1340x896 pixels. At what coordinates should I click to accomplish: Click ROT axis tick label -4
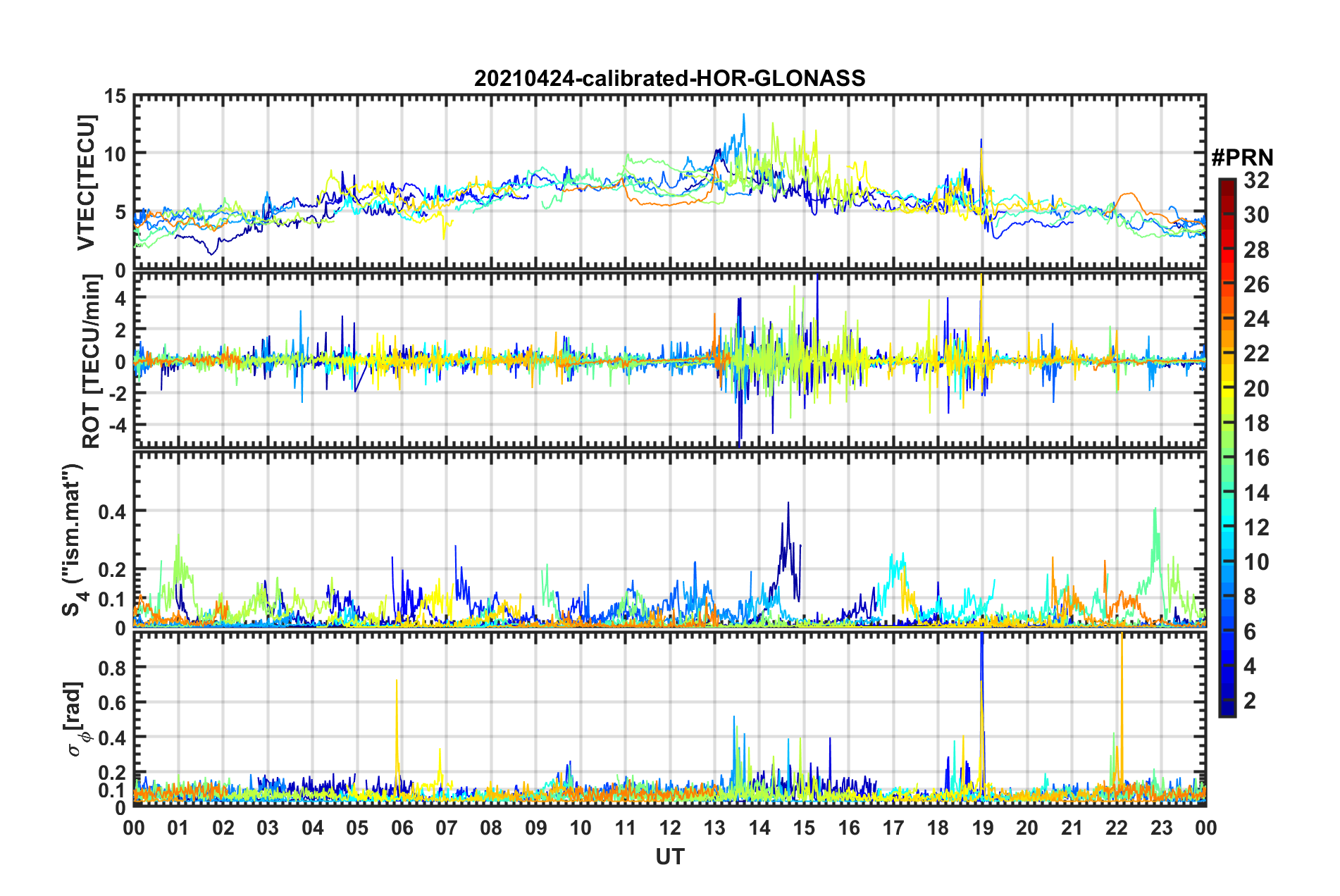click(118, 425)
